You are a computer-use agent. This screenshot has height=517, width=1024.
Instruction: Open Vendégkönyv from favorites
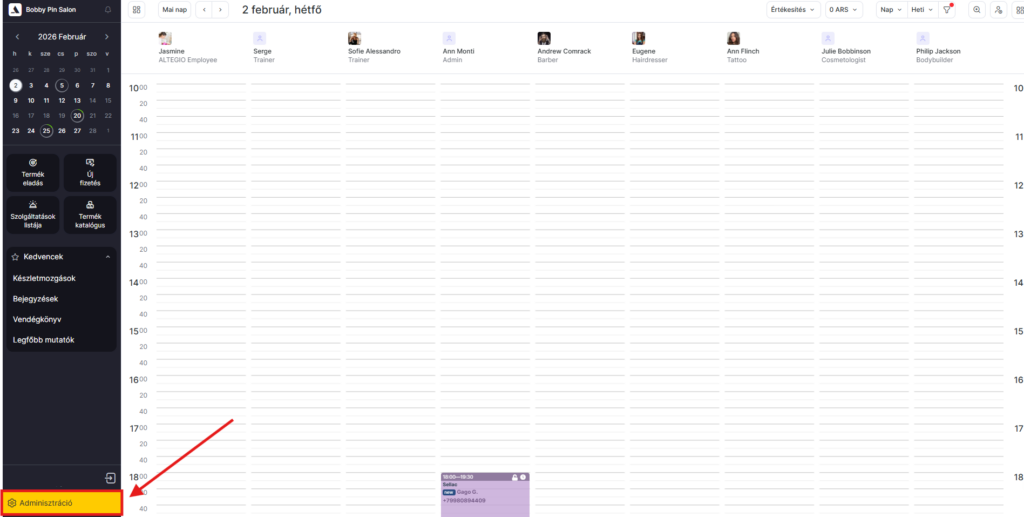[37, 319]
